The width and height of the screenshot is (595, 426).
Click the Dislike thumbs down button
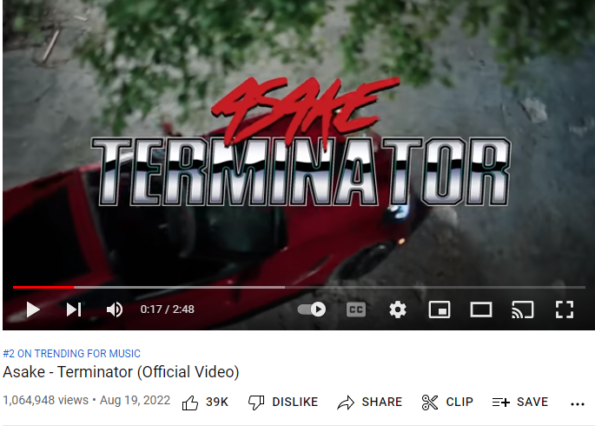283,402
